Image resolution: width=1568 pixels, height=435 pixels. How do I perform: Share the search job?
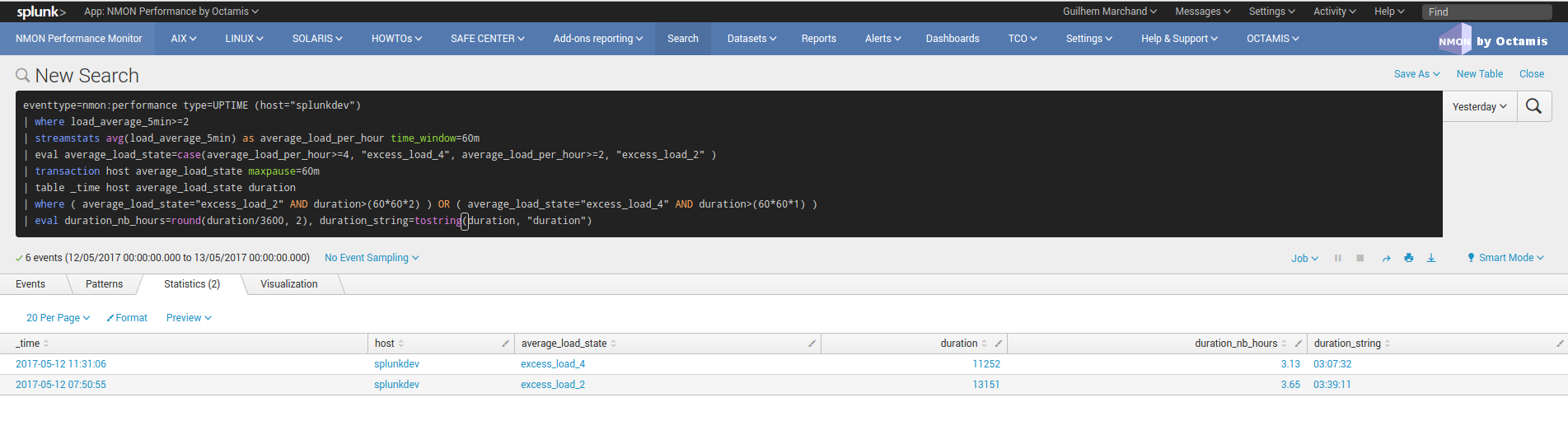pos(1386,258)
